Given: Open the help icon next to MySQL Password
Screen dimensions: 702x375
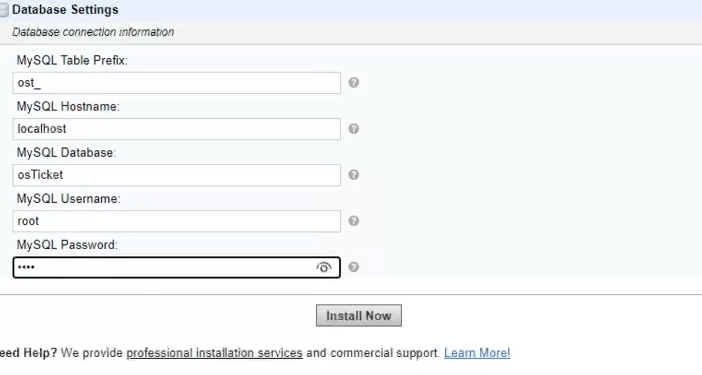Looking at the screenshot, I should (354, 267).
